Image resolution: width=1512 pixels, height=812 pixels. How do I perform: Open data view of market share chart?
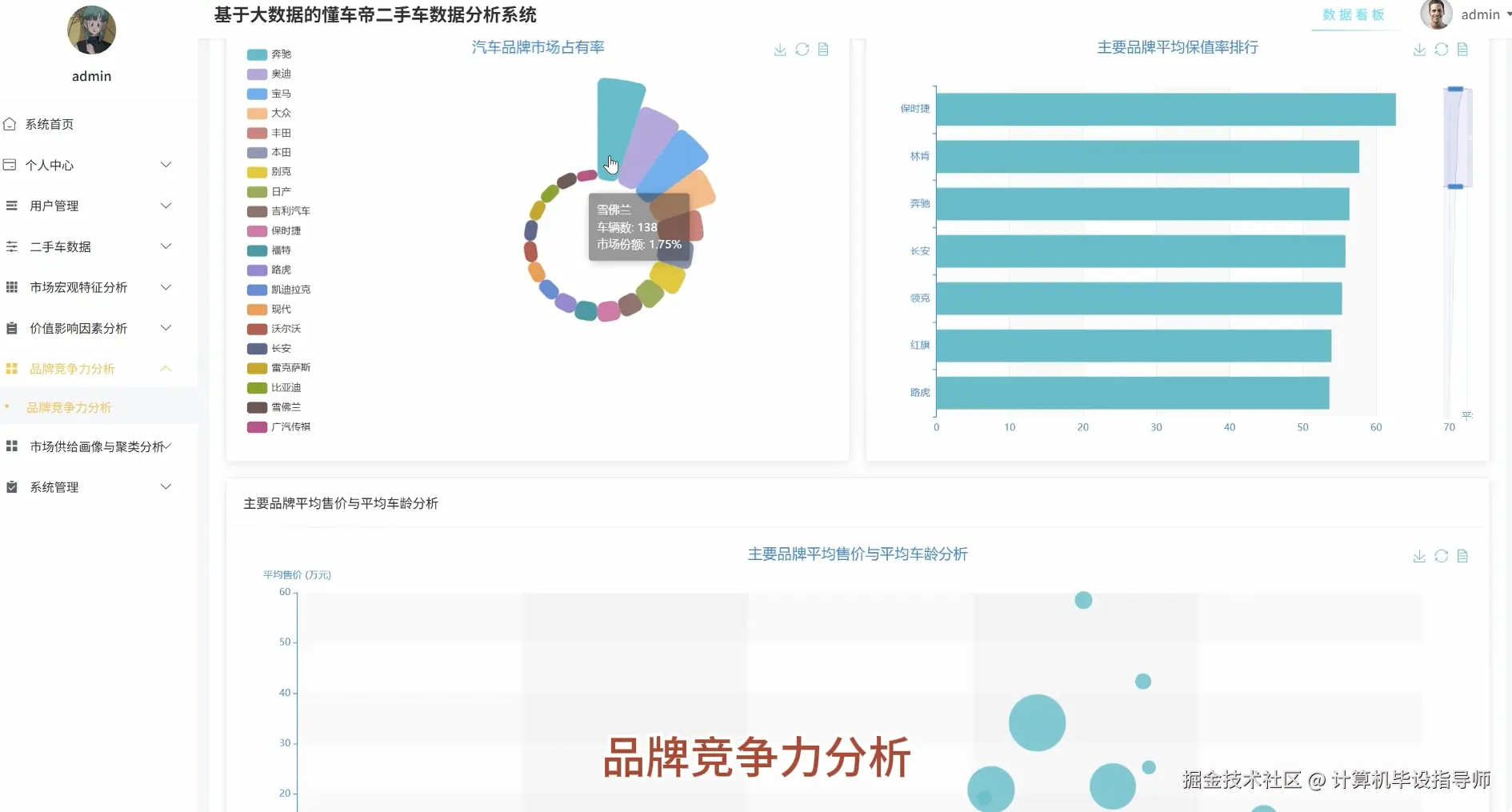pyautogui.click(x=823, y=50)
